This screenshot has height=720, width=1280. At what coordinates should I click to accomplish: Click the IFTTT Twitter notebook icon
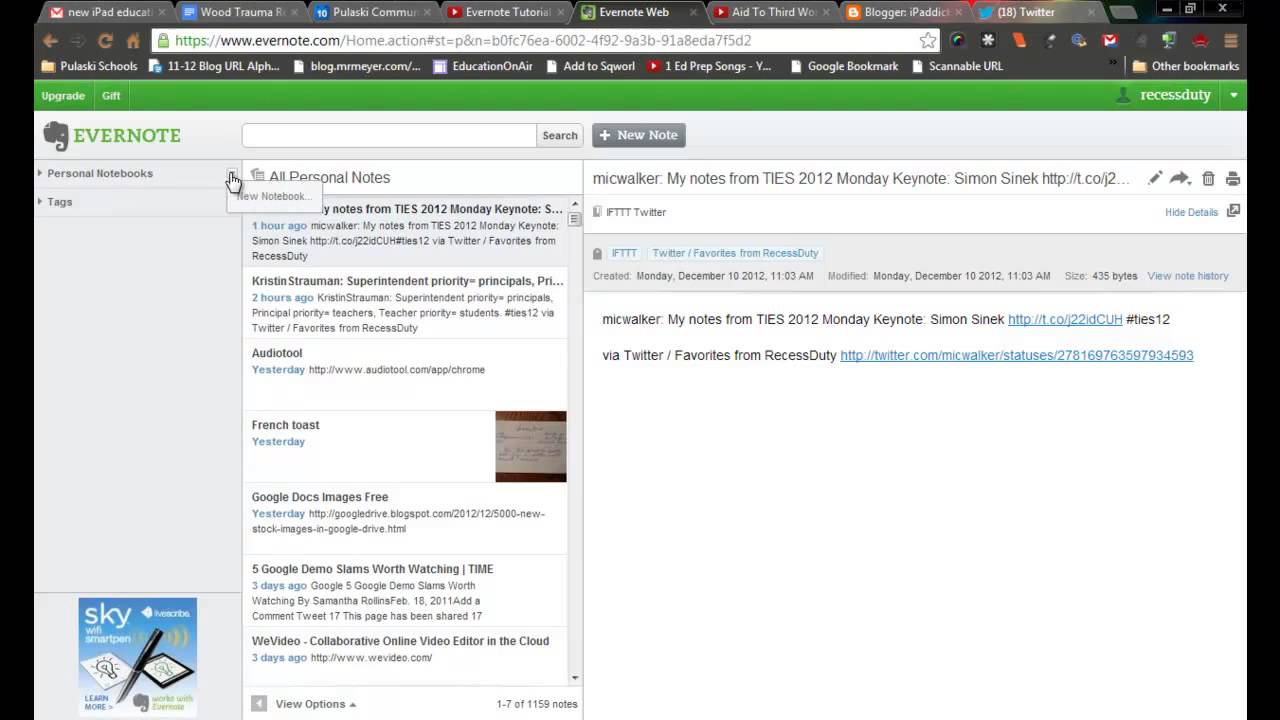pos(597,212)
